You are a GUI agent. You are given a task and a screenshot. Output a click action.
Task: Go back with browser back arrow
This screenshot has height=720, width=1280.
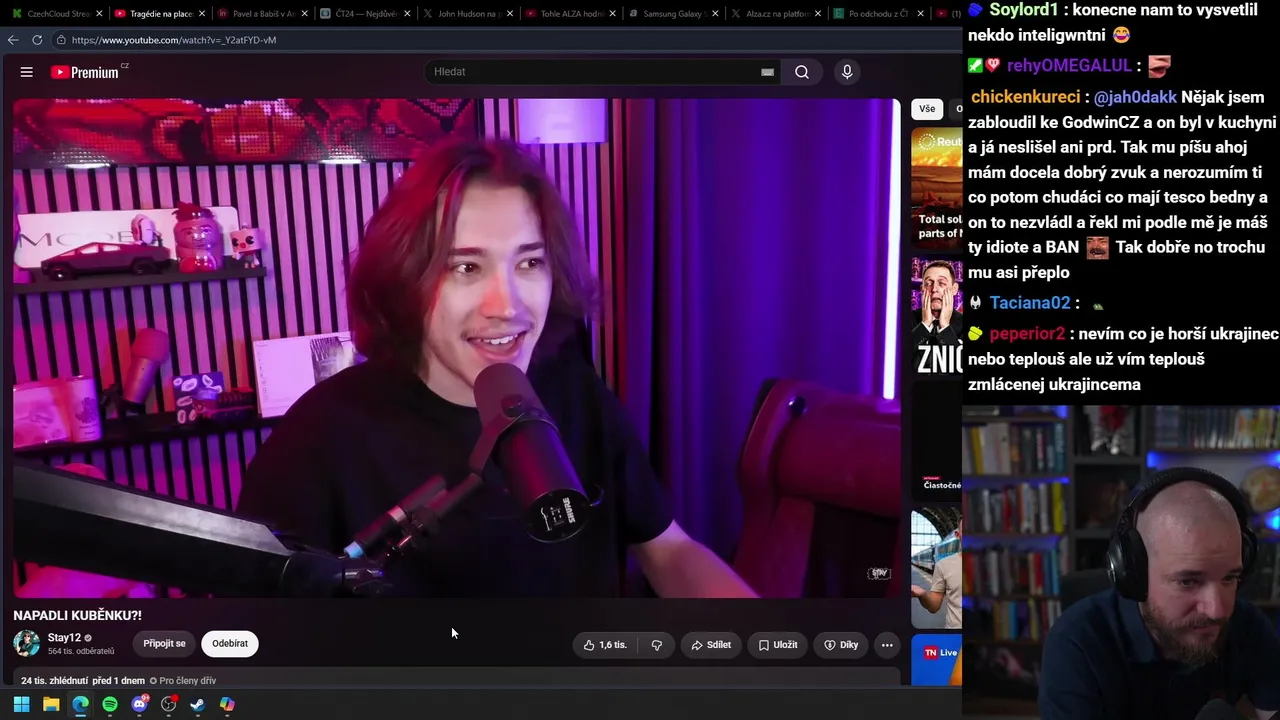13,40
